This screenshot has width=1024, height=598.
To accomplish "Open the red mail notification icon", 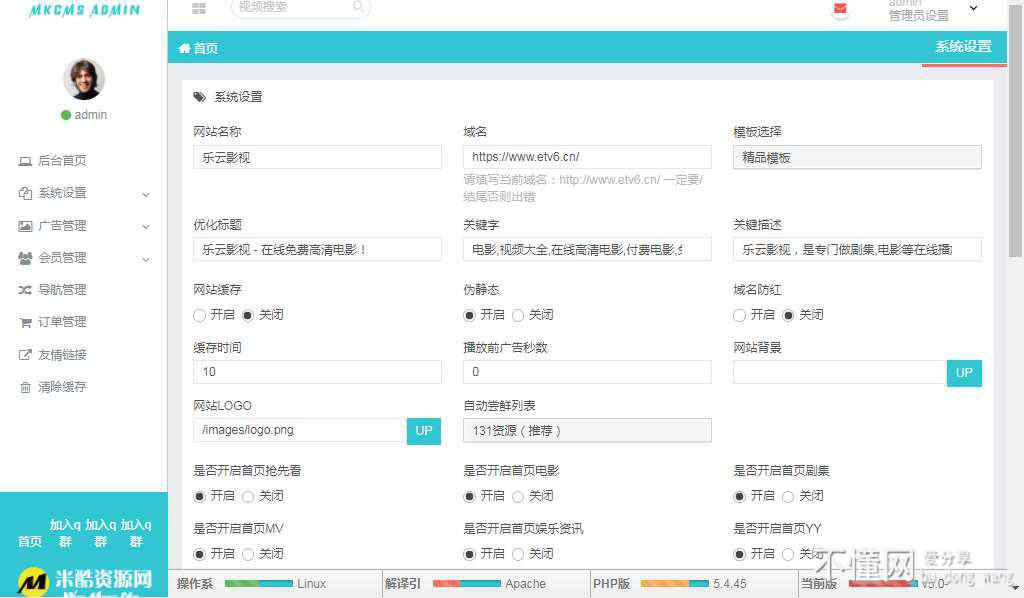I will click(840, 9).
